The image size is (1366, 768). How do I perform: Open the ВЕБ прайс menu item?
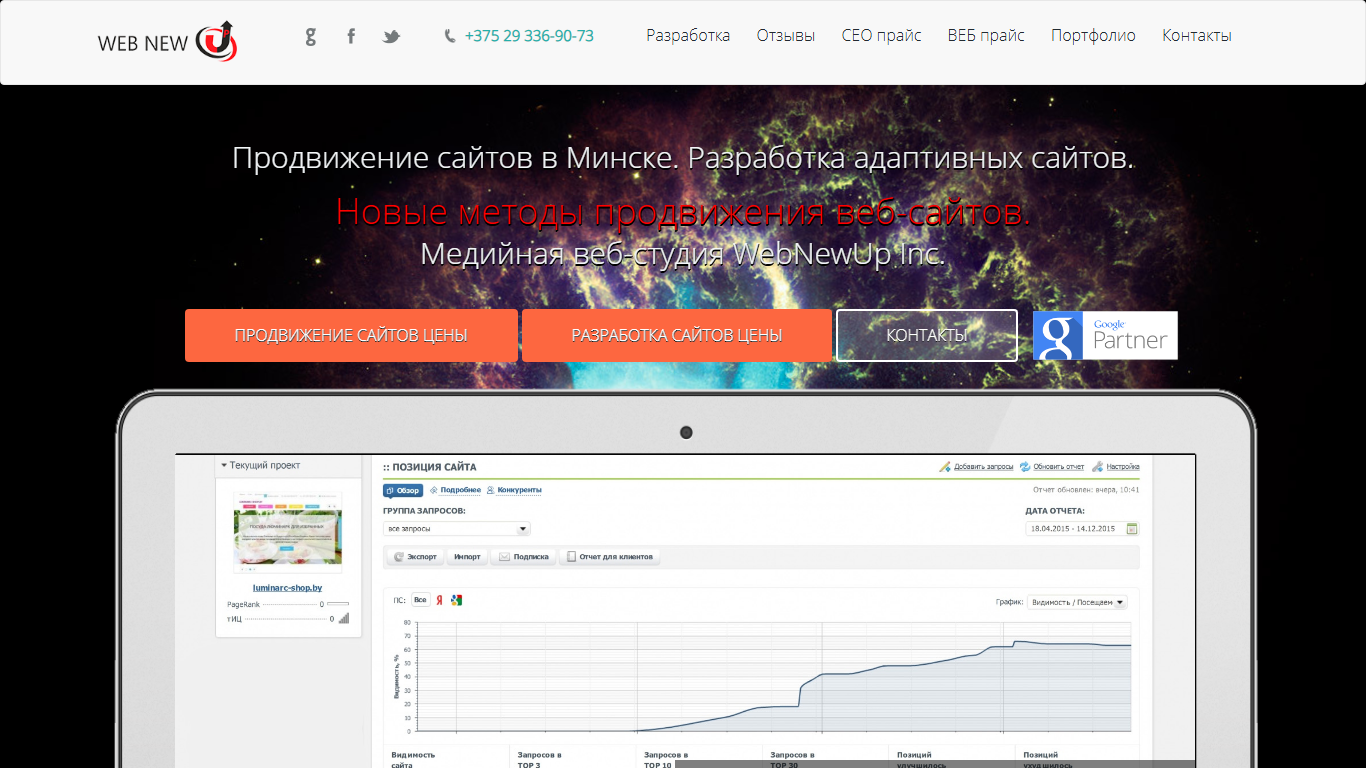point(986,36)
